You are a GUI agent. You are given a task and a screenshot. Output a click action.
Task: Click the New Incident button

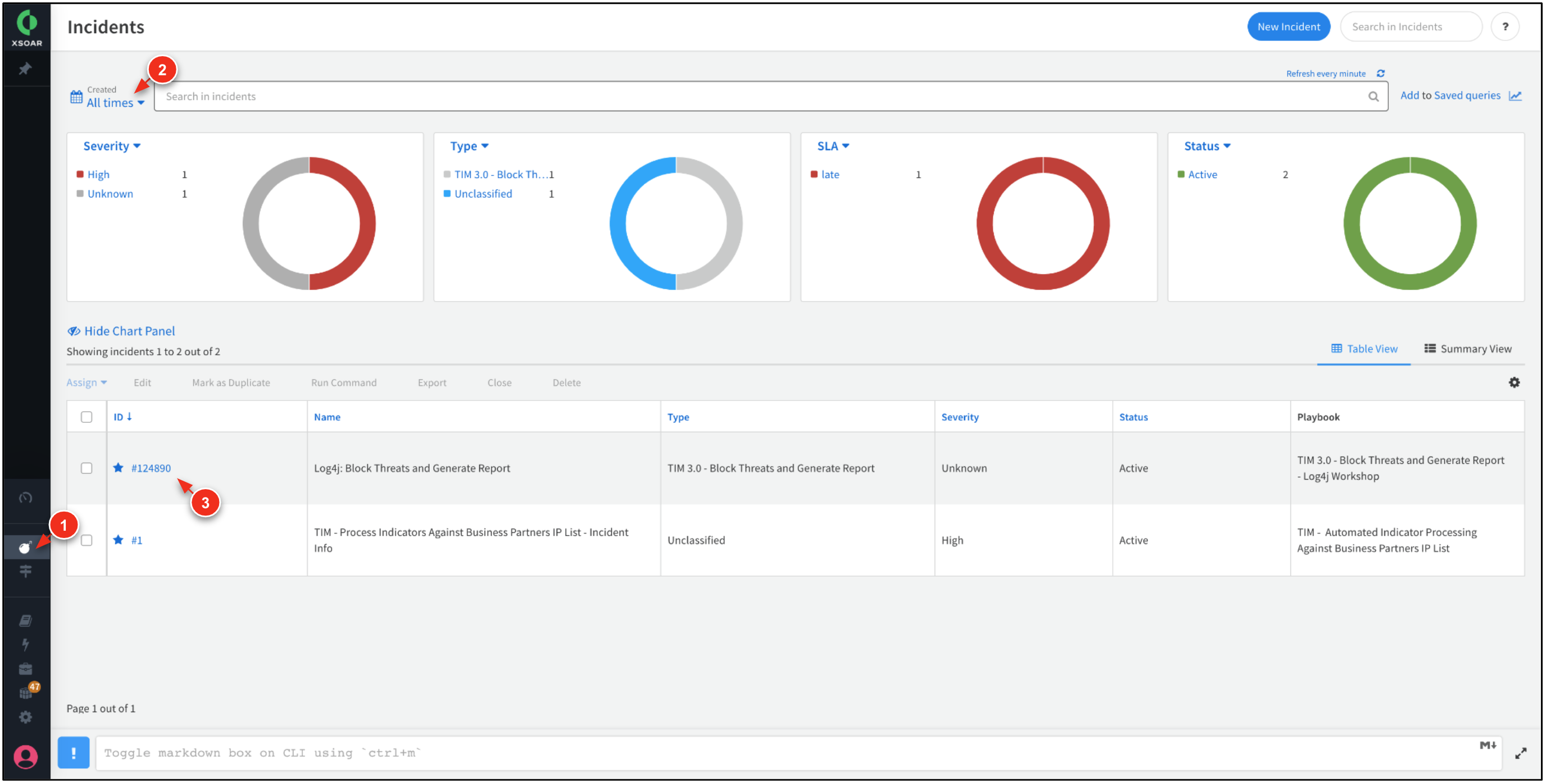click(x=1288, y=27)
